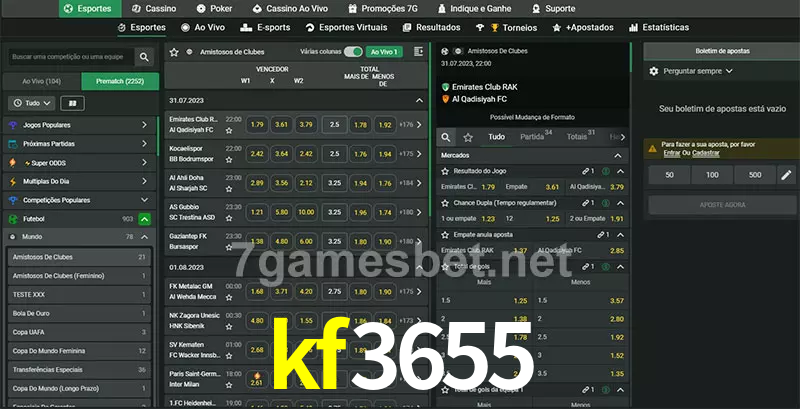Favorite the Kocaelispor vs BB Bodrumspor match
Screen dimensions: 800x409
pyautogui.click(x=229, y=160)
